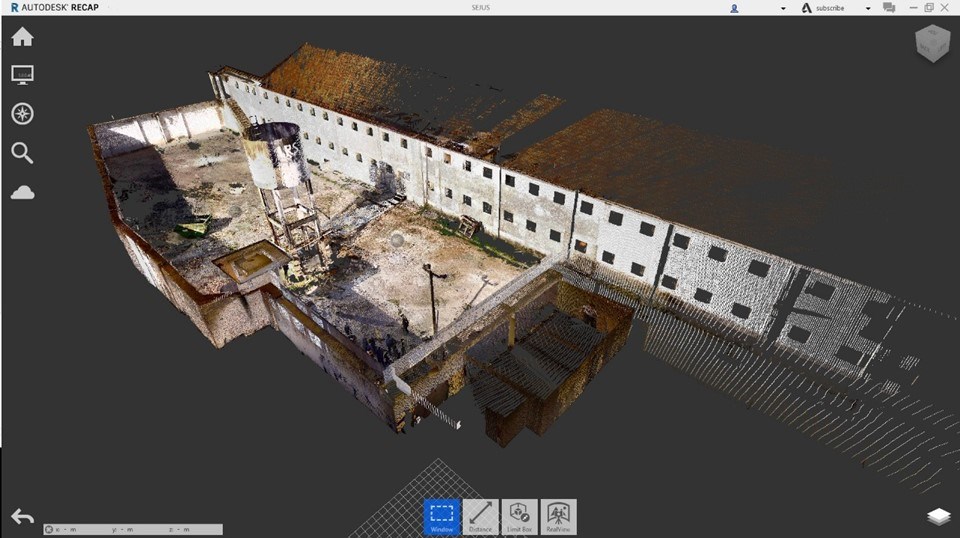Switch to RealView mode
Image resolution: width=960 pixels, height=538 pixels.
[558, 516]
